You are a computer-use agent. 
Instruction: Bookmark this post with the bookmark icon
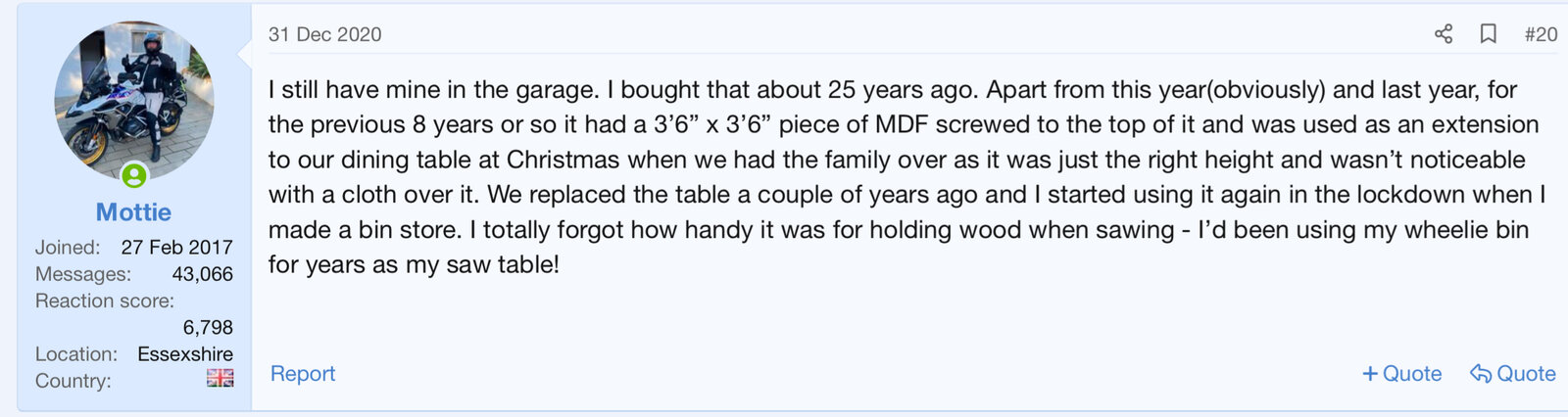[1488, 34]
